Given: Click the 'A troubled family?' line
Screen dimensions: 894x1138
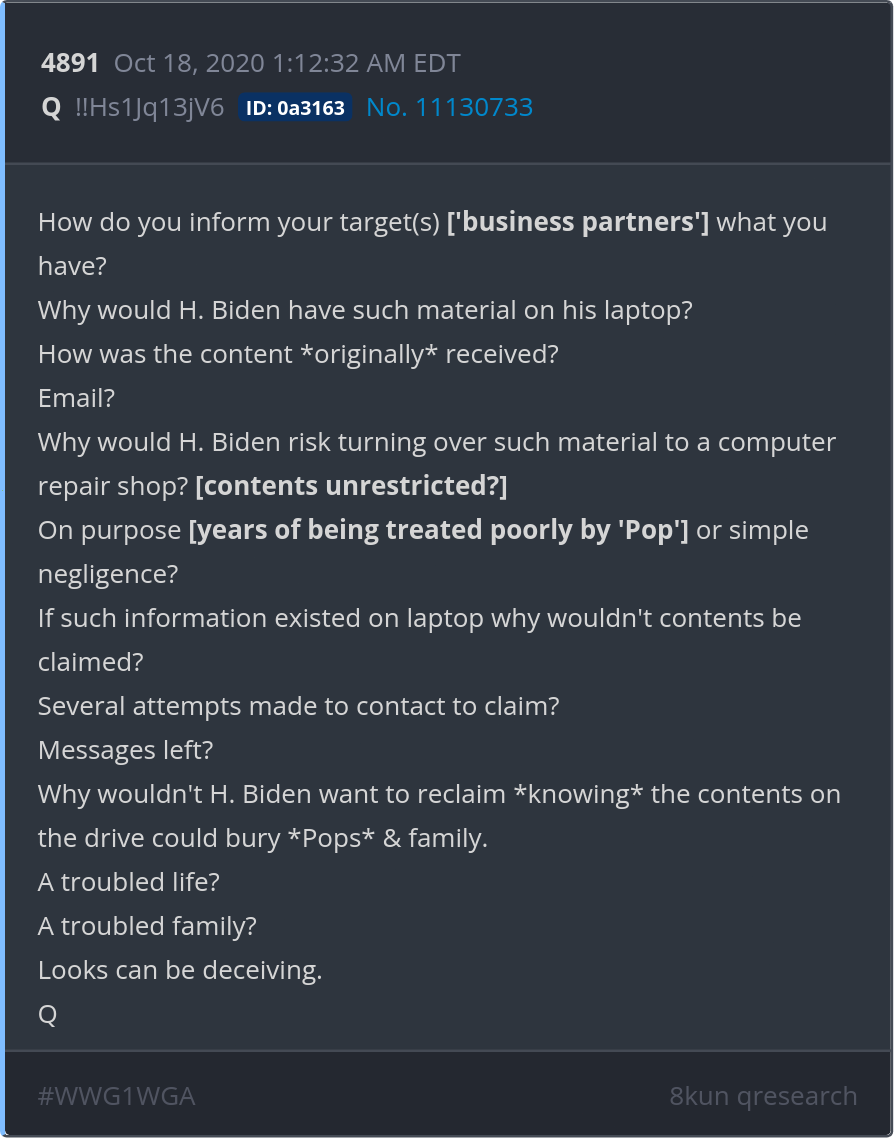Looking at the screenshot, I should tap(147, 926).
